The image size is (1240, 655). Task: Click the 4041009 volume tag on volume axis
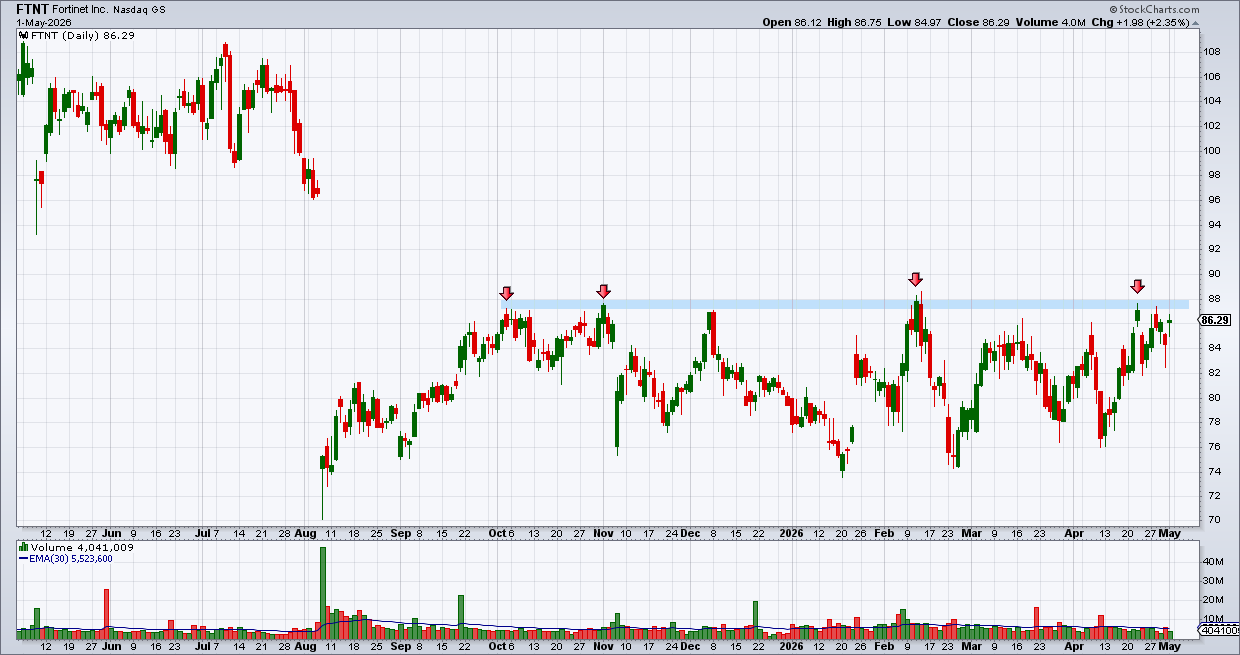[1218, 631]
